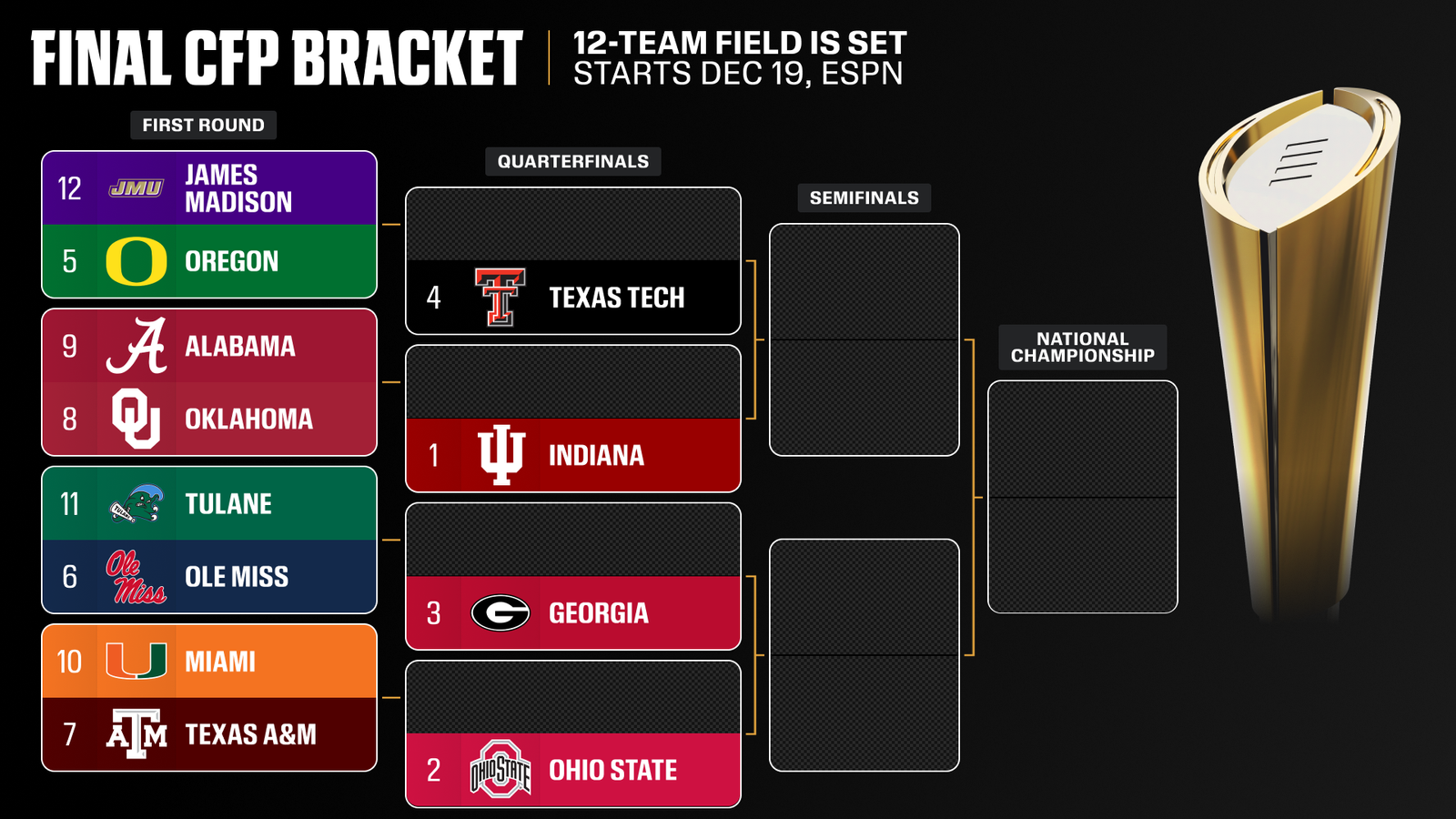Viewport: 1456px width, 819px height.
Task: Click the JMU logo icon
Action: pos(136,188)
